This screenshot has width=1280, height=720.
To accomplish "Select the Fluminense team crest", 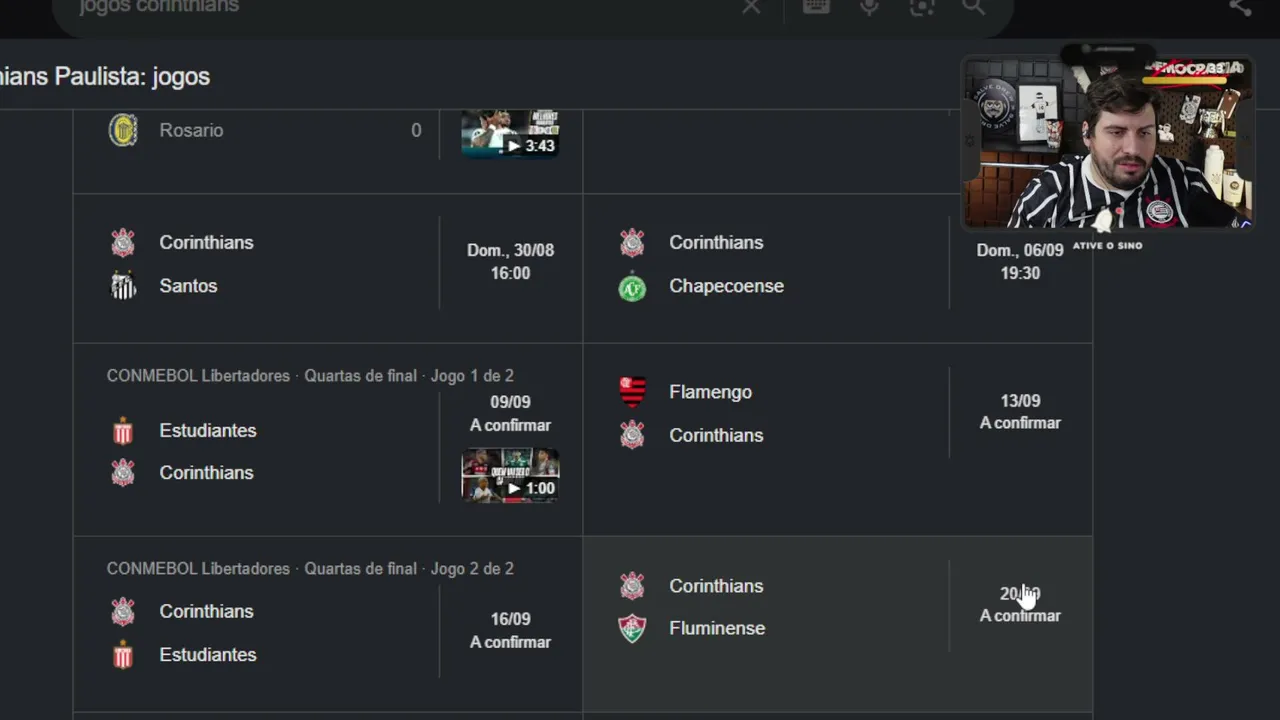I will [632, 629].
